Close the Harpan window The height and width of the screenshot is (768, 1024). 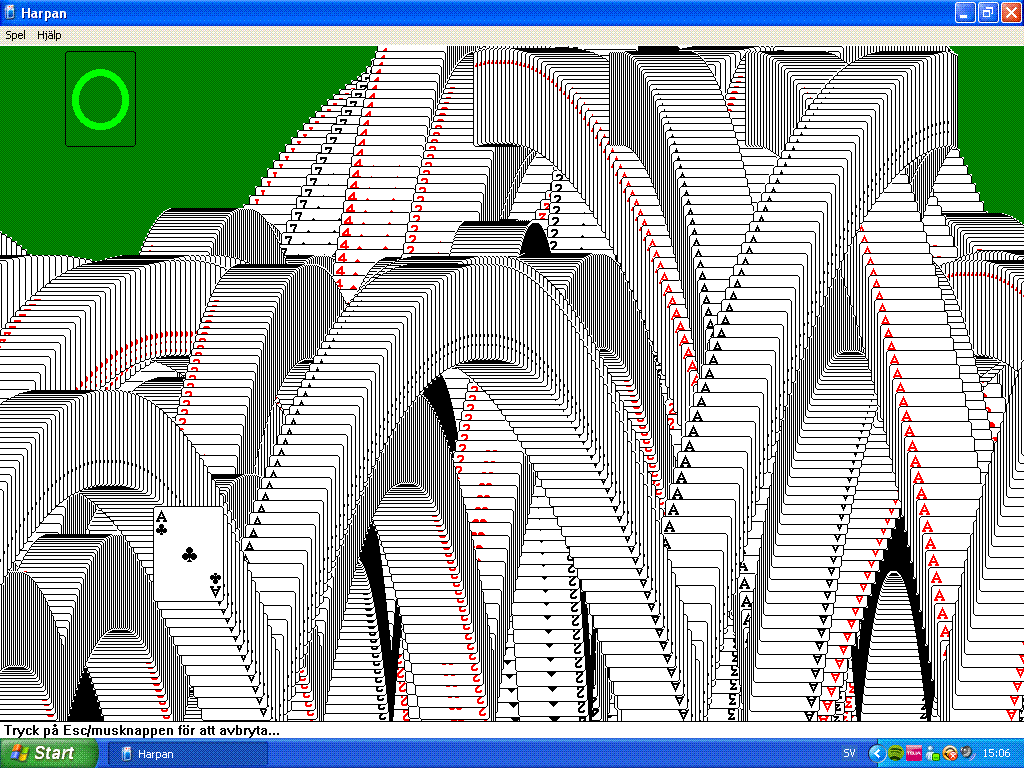[x=1011, y=12]
